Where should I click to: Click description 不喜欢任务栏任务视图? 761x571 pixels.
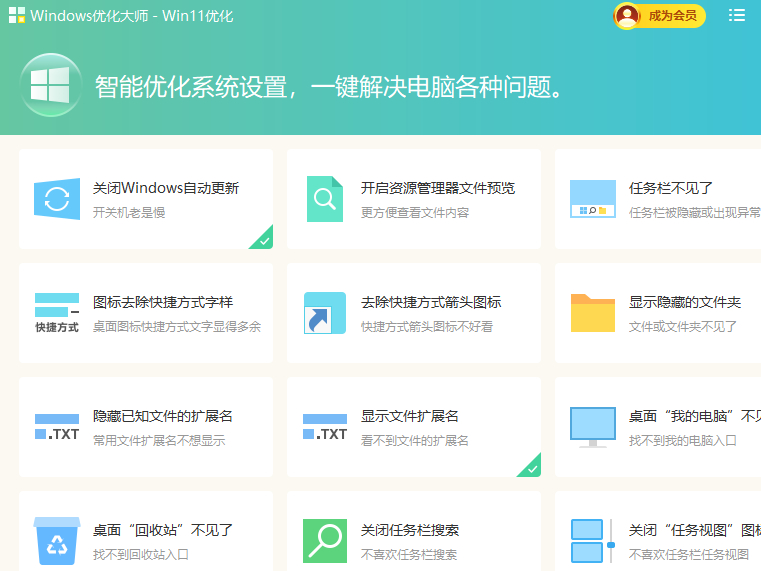tap(688, 555)
